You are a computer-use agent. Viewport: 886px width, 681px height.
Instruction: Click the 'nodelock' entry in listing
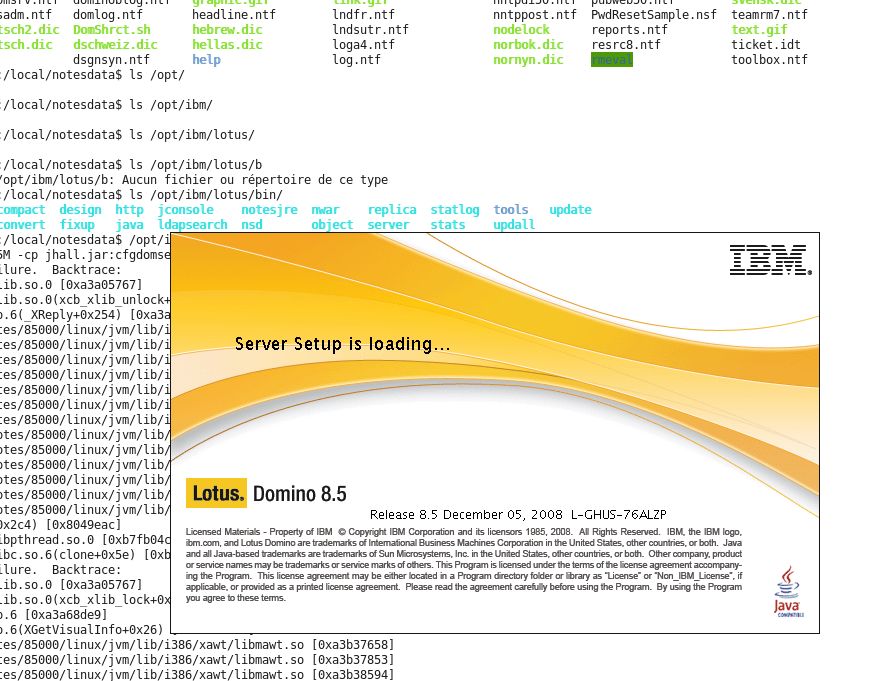coord(521,30)
